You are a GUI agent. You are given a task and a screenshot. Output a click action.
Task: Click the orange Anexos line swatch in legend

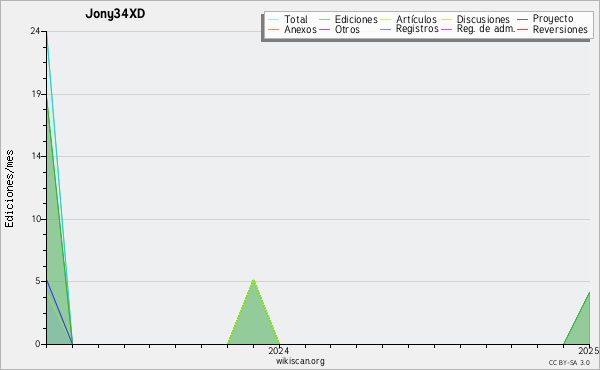click(x=274, y=29)
